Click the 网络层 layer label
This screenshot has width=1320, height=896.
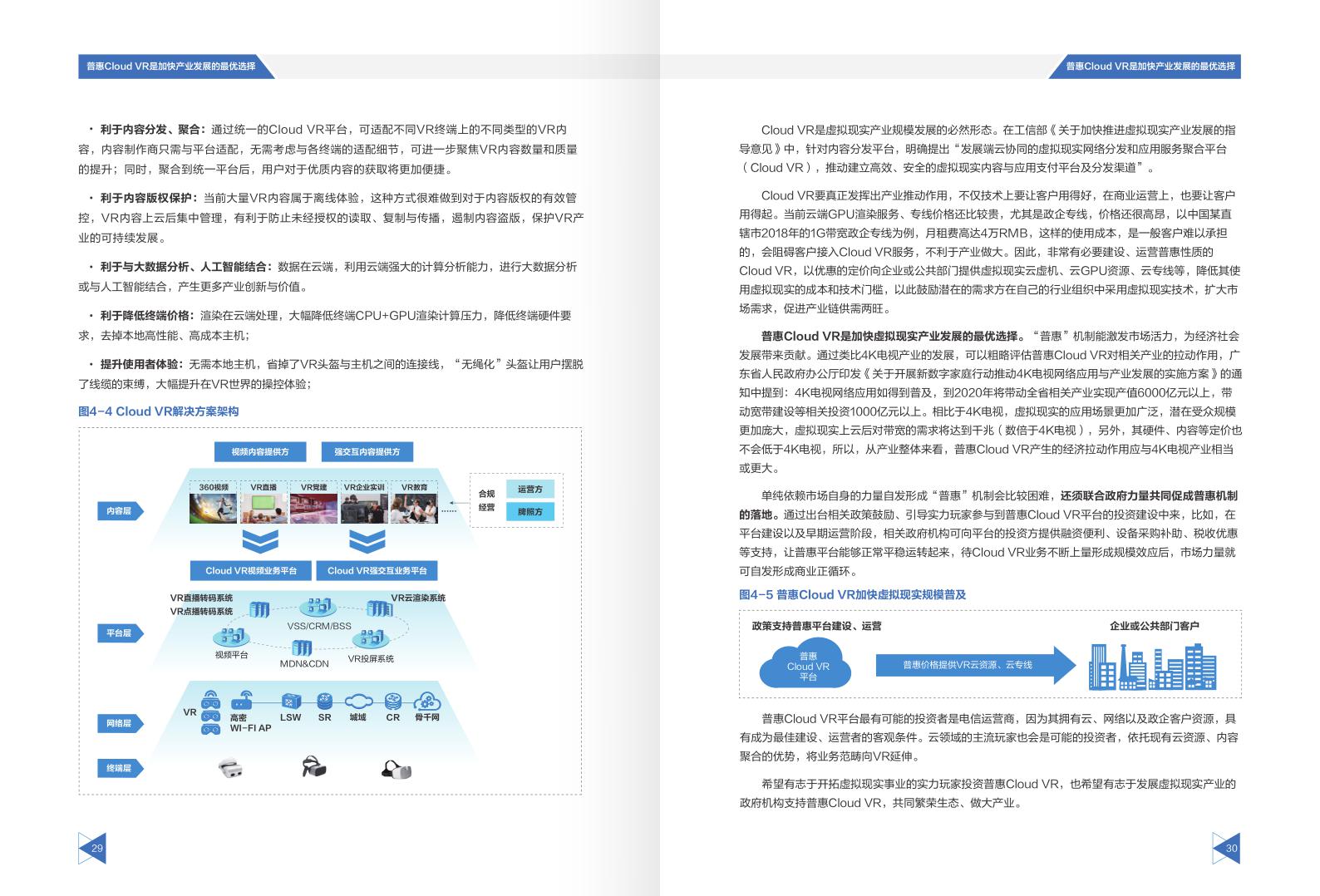[119, 724]
